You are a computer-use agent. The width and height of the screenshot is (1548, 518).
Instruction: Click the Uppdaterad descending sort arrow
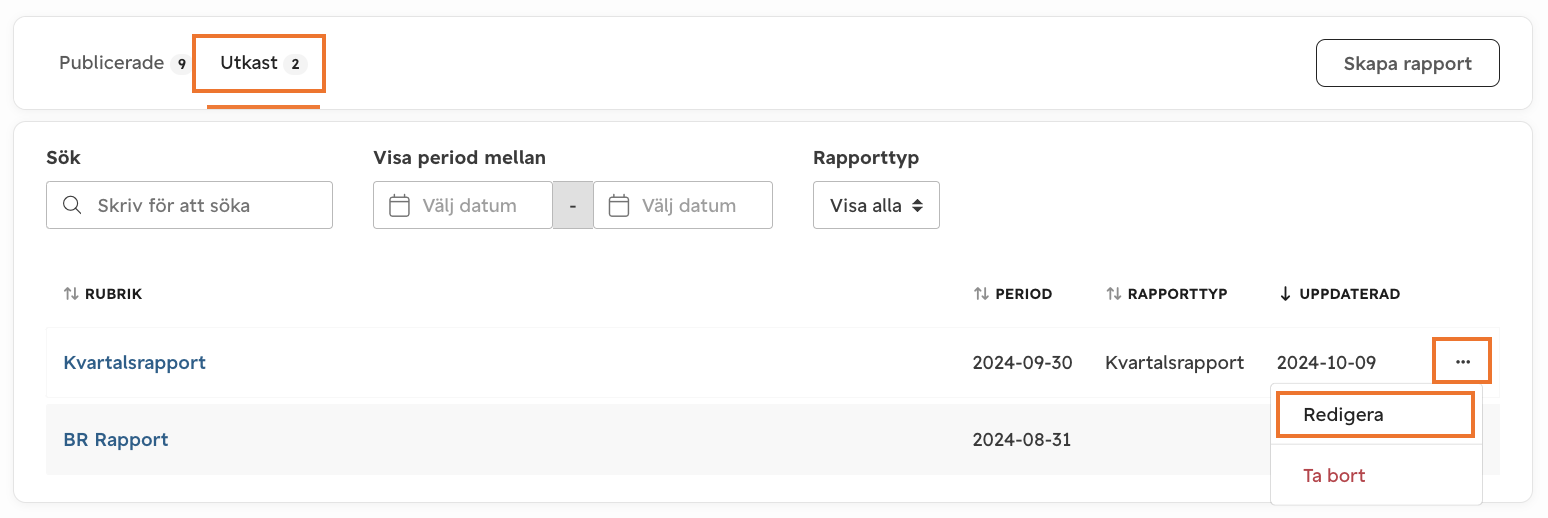tap(1285, 294)
